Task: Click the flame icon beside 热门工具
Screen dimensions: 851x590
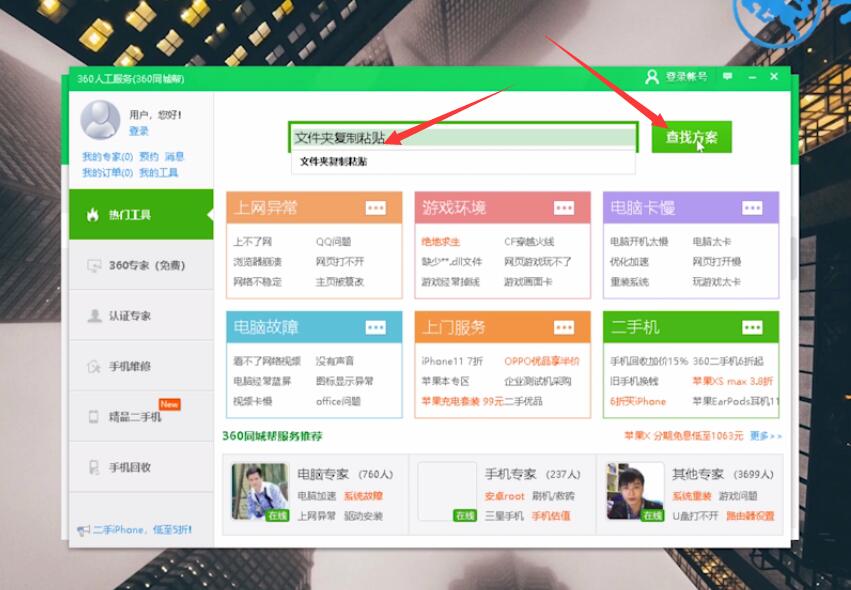Action: [93, 214]
